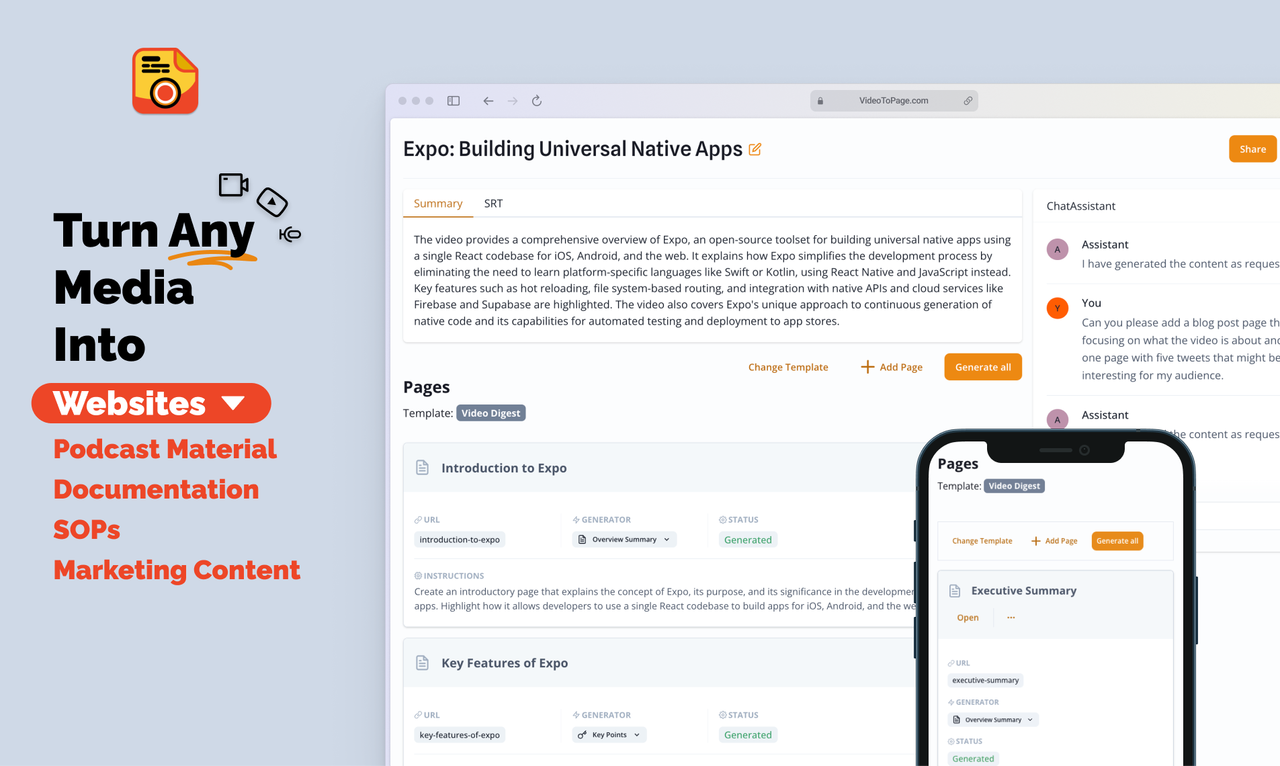Screen dimensions: 1280x766
Task: Go back with the browser back arrow
Action: (x=488, y=101)
